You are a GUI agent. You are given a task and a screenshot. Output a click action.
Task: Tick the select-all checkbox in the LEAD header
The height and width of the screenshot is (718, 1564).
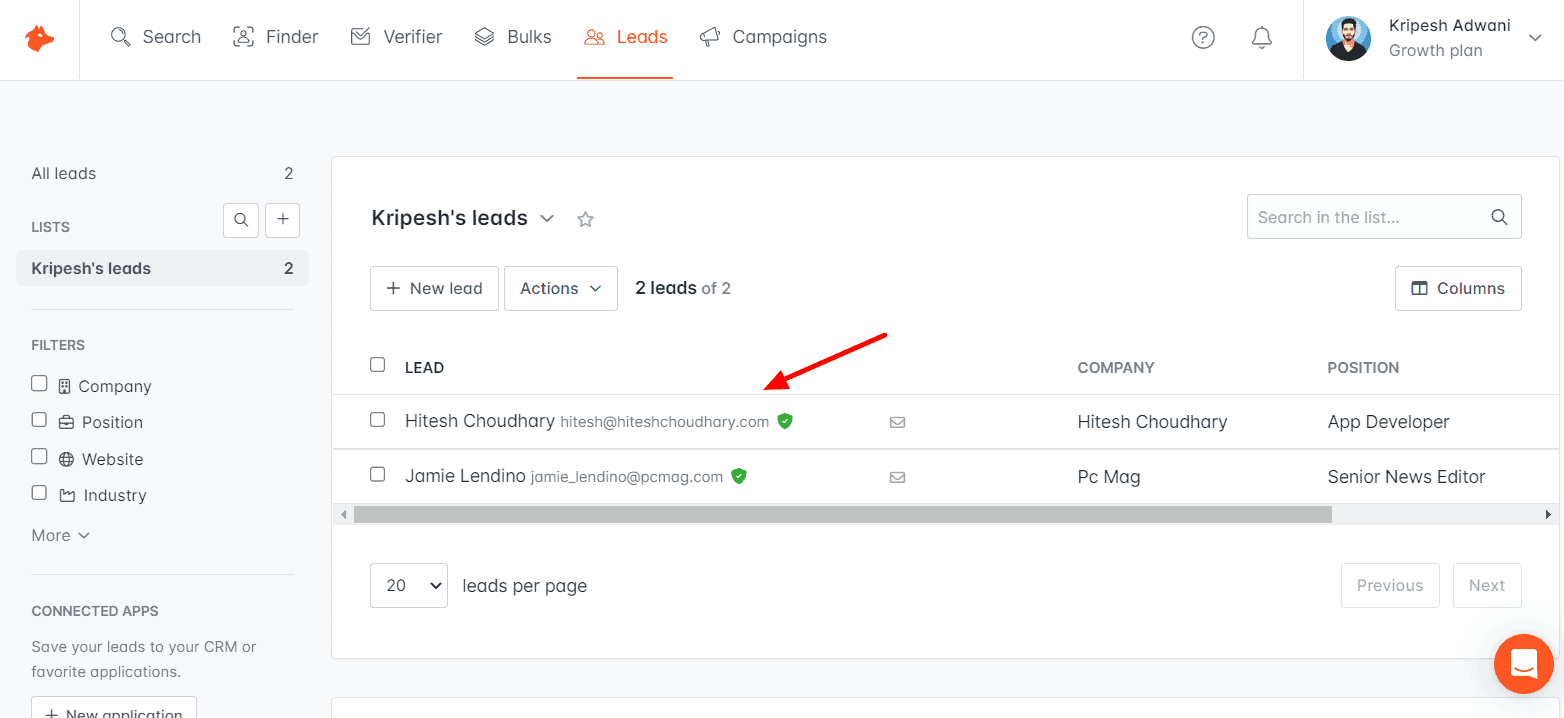pyautogui.click(x=377, y=365)
